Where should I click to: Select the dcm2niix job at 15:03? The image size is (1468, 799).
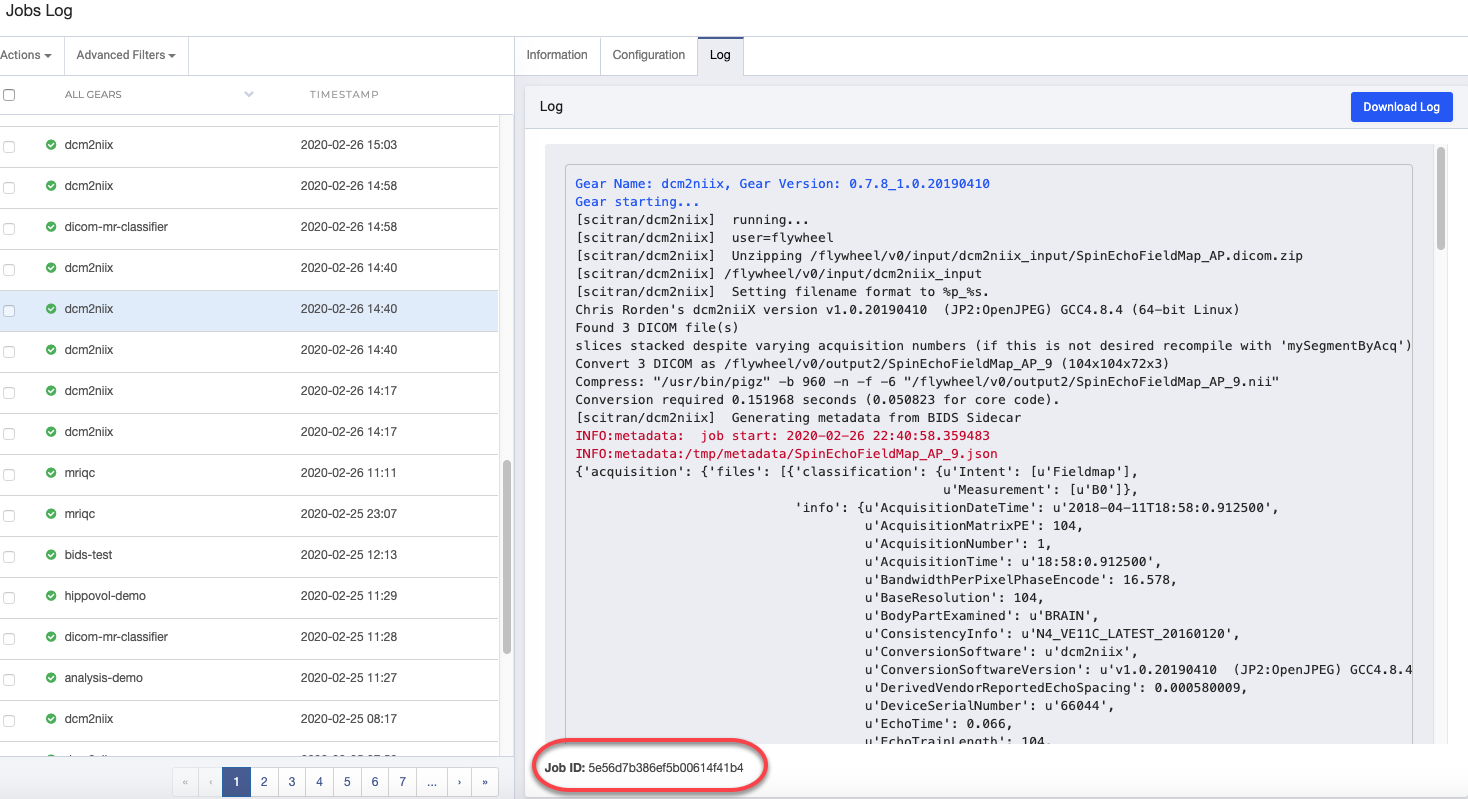point(249,145)
